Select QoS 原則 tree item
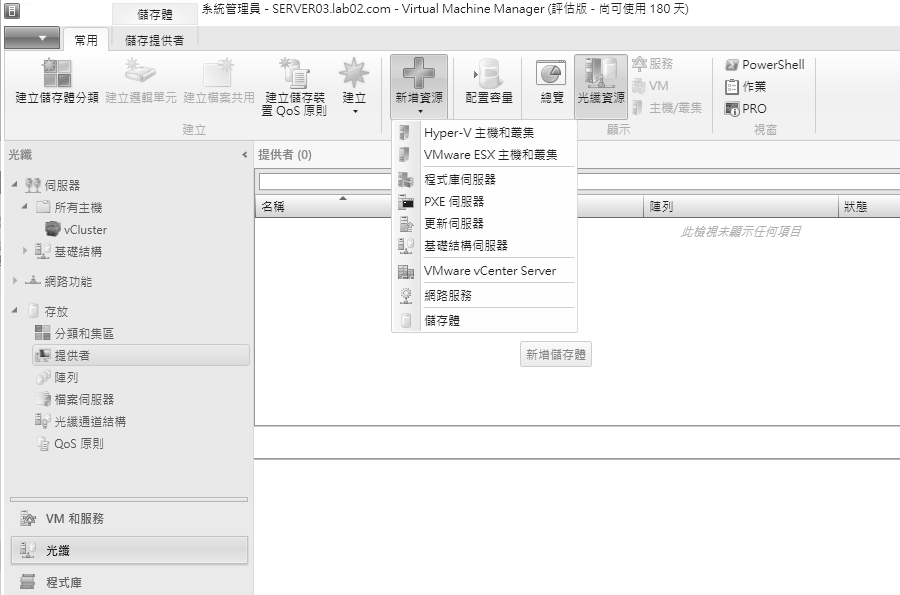The width and height of the screenshot is (900, 595). pyautogui.click(x=79, y=444)
